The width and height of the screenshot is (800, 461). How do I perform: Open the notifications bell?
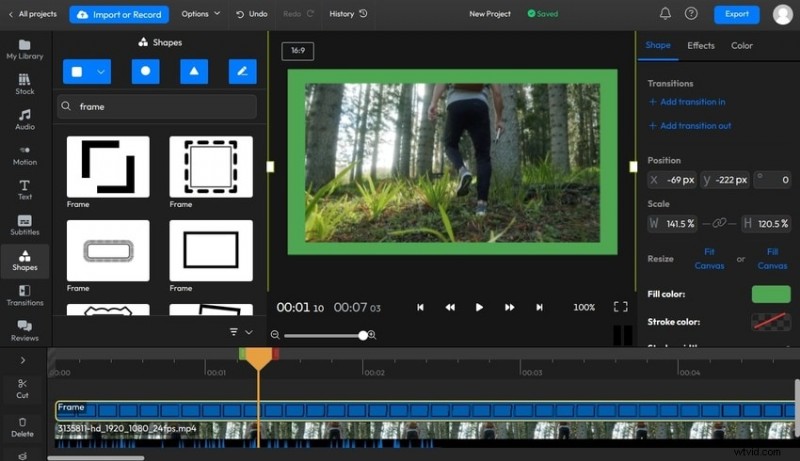pyautogui.click(x=665, y=14)
